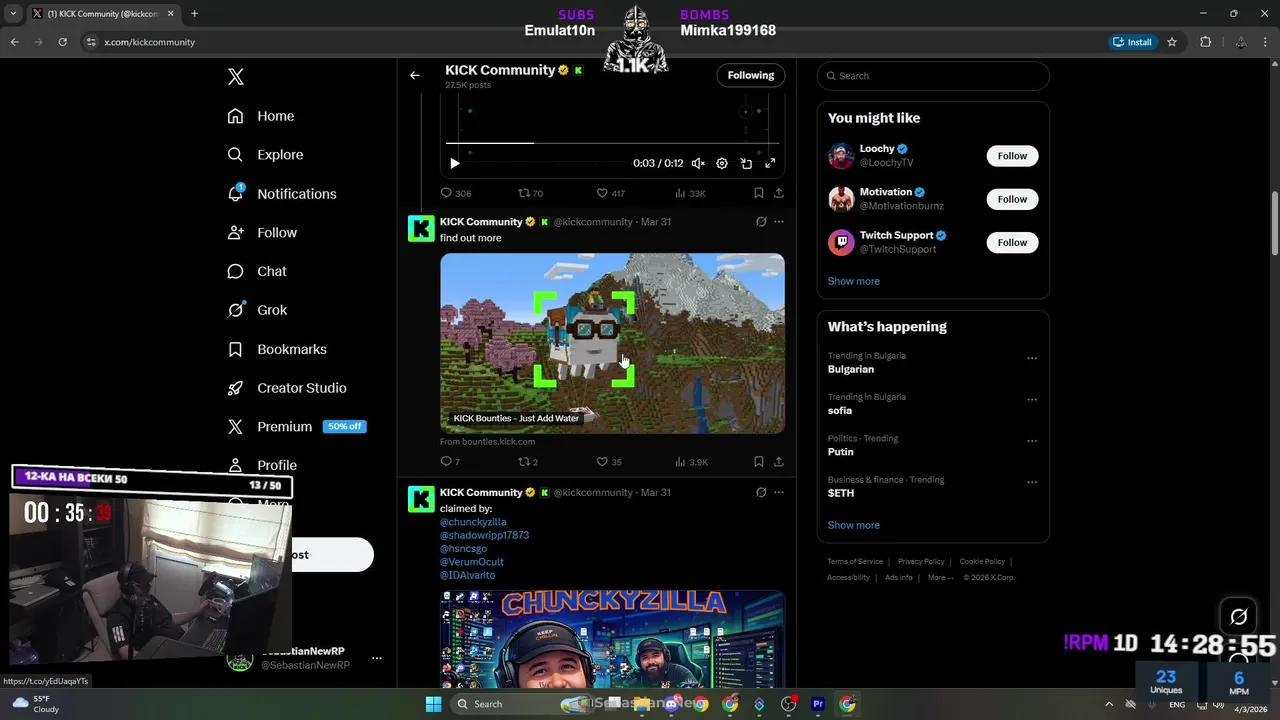
Task: Open more options for Bulgarian trend
Action: (1032, 358)
